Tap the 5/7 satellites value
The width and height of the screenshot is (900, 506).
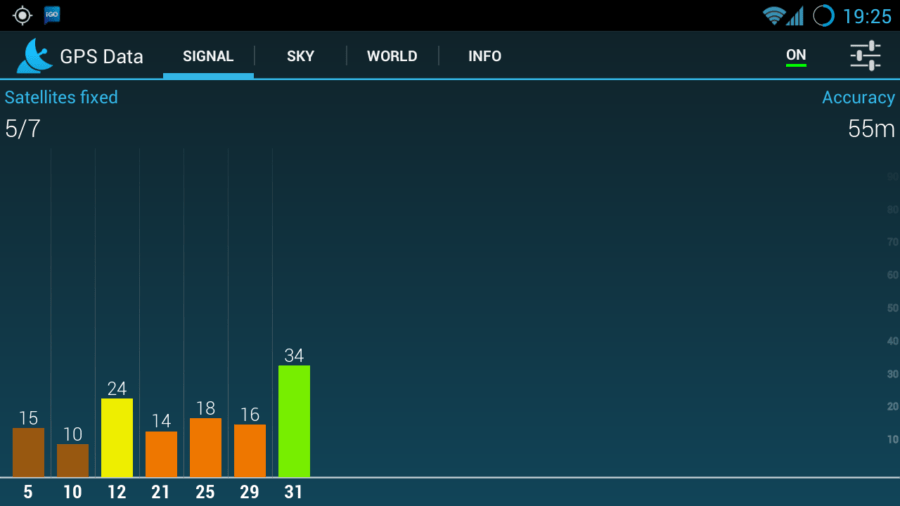(22, 129)
